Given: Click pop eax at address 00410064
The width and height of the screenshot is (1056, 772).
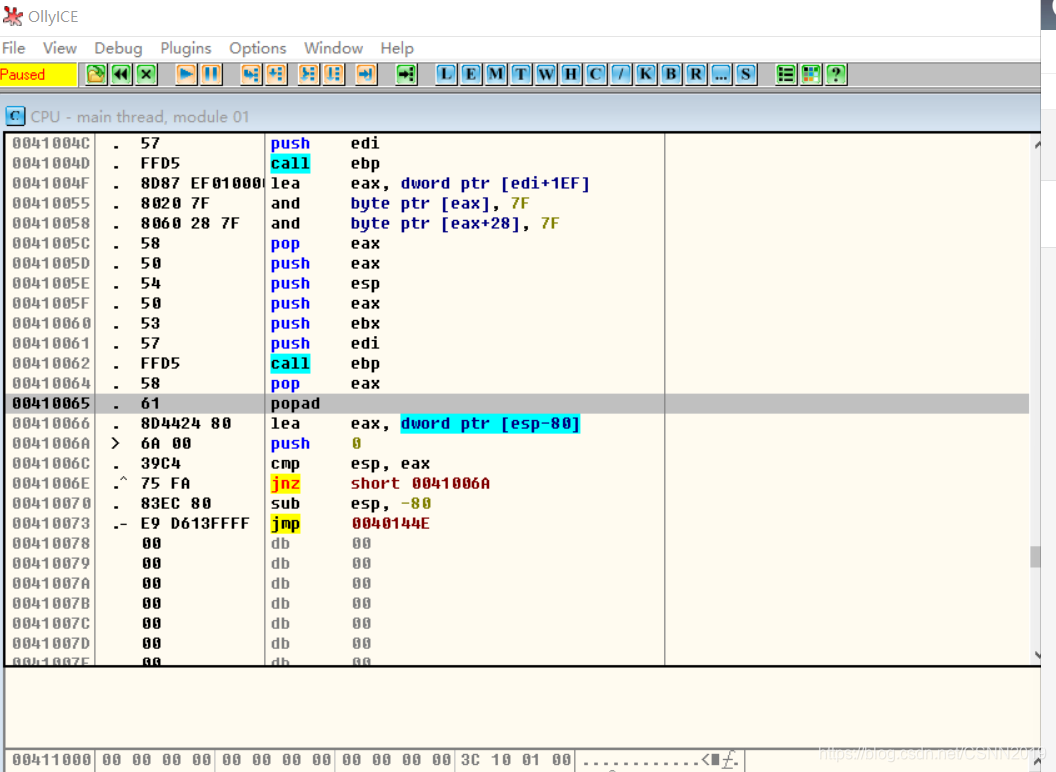Looking at the screenshot, I should click(325, 383).
